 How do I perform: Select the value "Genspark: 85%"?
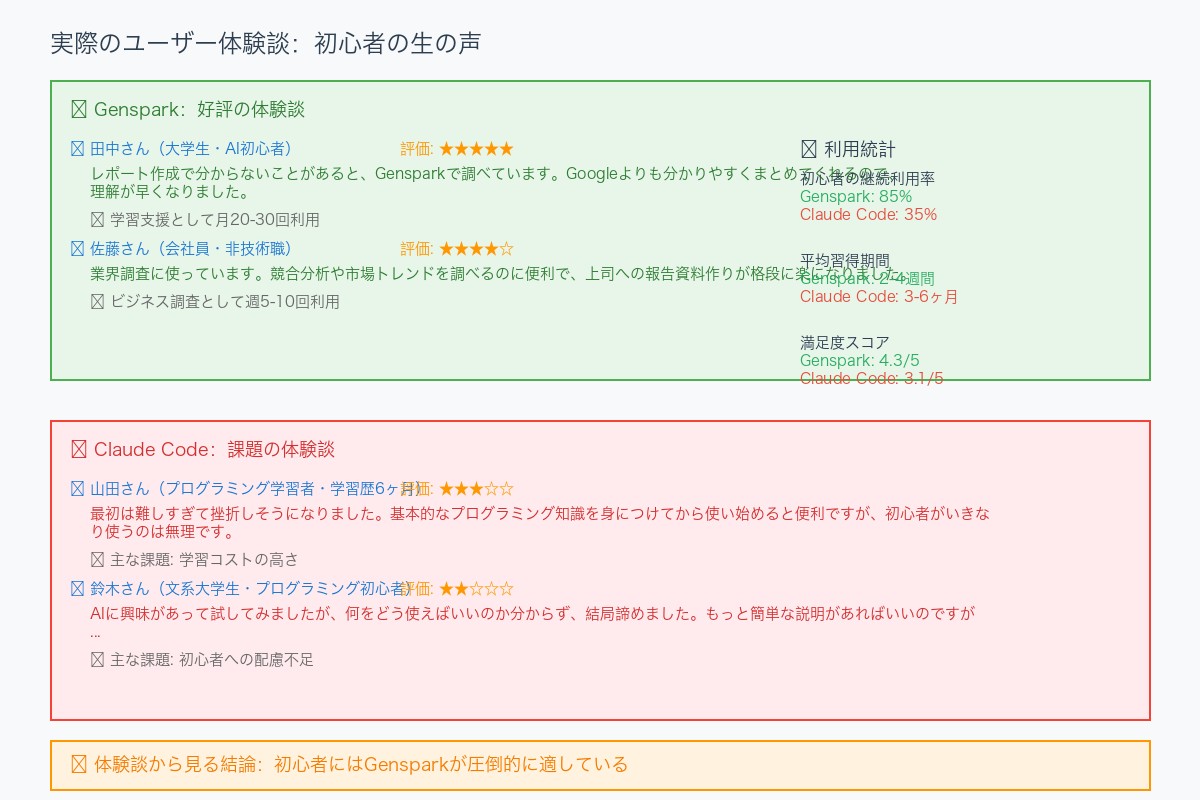click(856, 196)
